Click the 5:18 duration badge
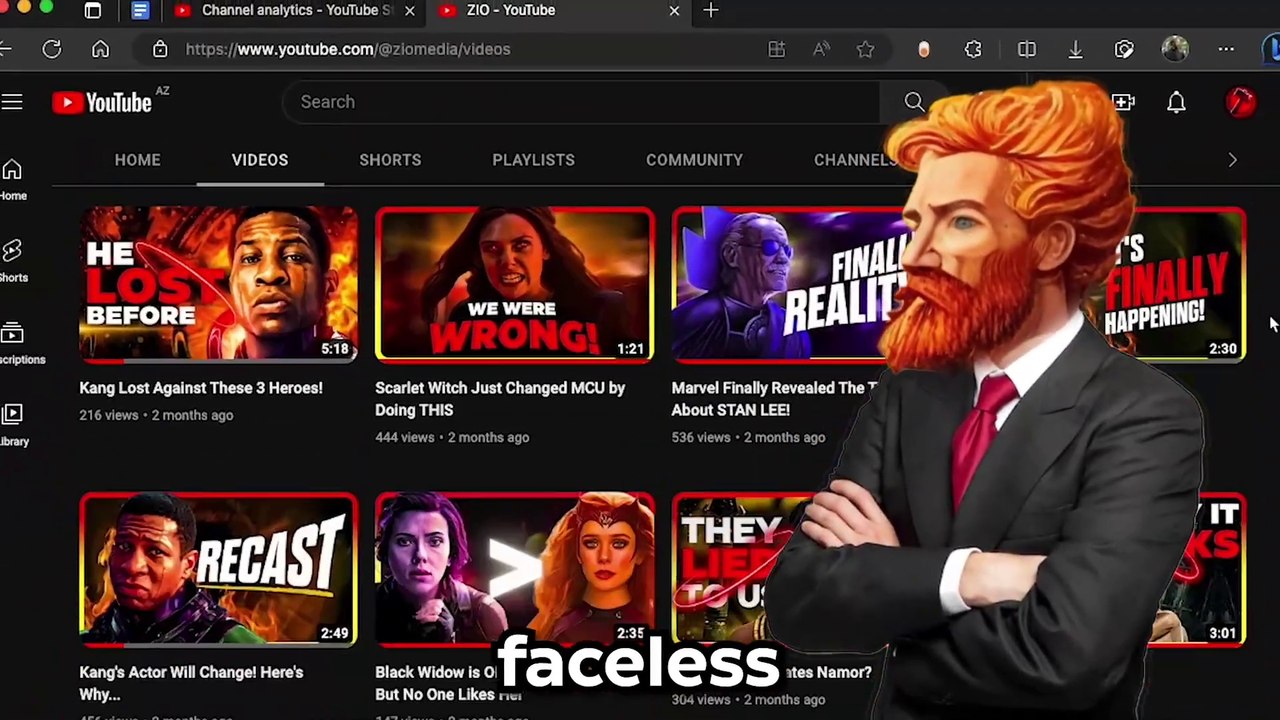Screen dimensions: 1280x720 pyautogui.click(x=335, y=349)
